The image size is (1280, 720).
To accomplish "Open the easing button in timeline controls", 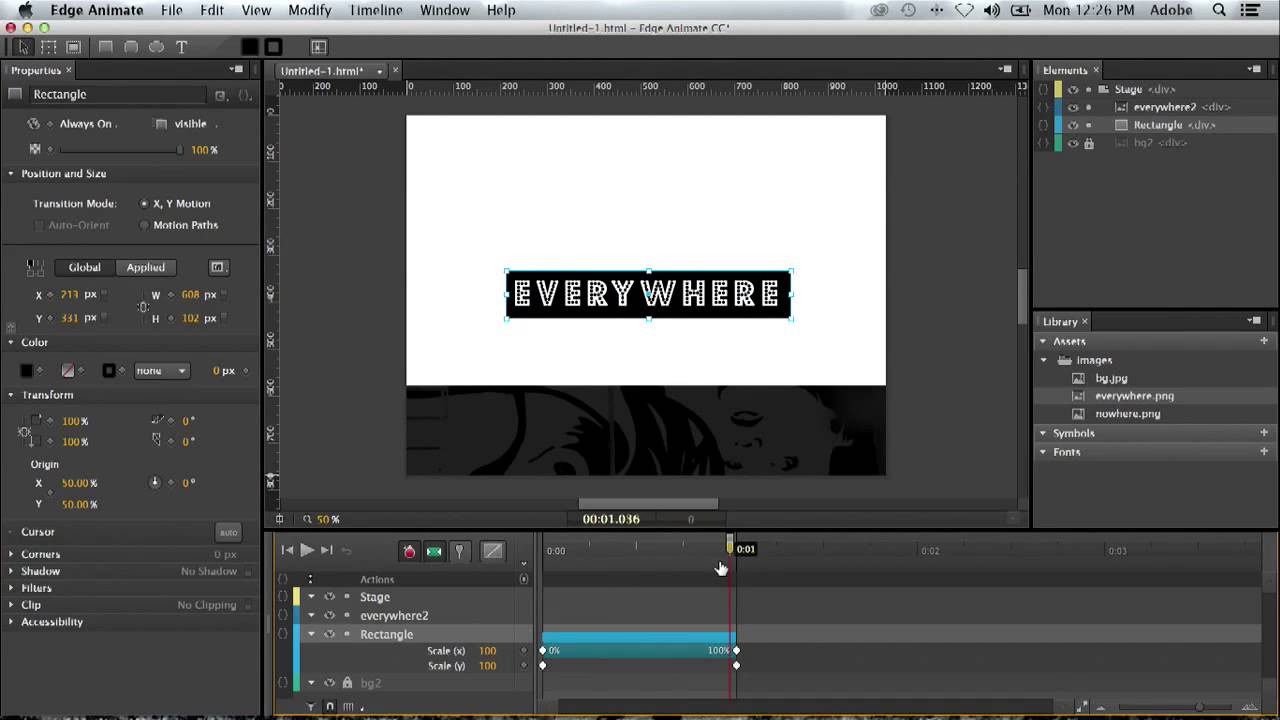I will (x=493, y=551).
